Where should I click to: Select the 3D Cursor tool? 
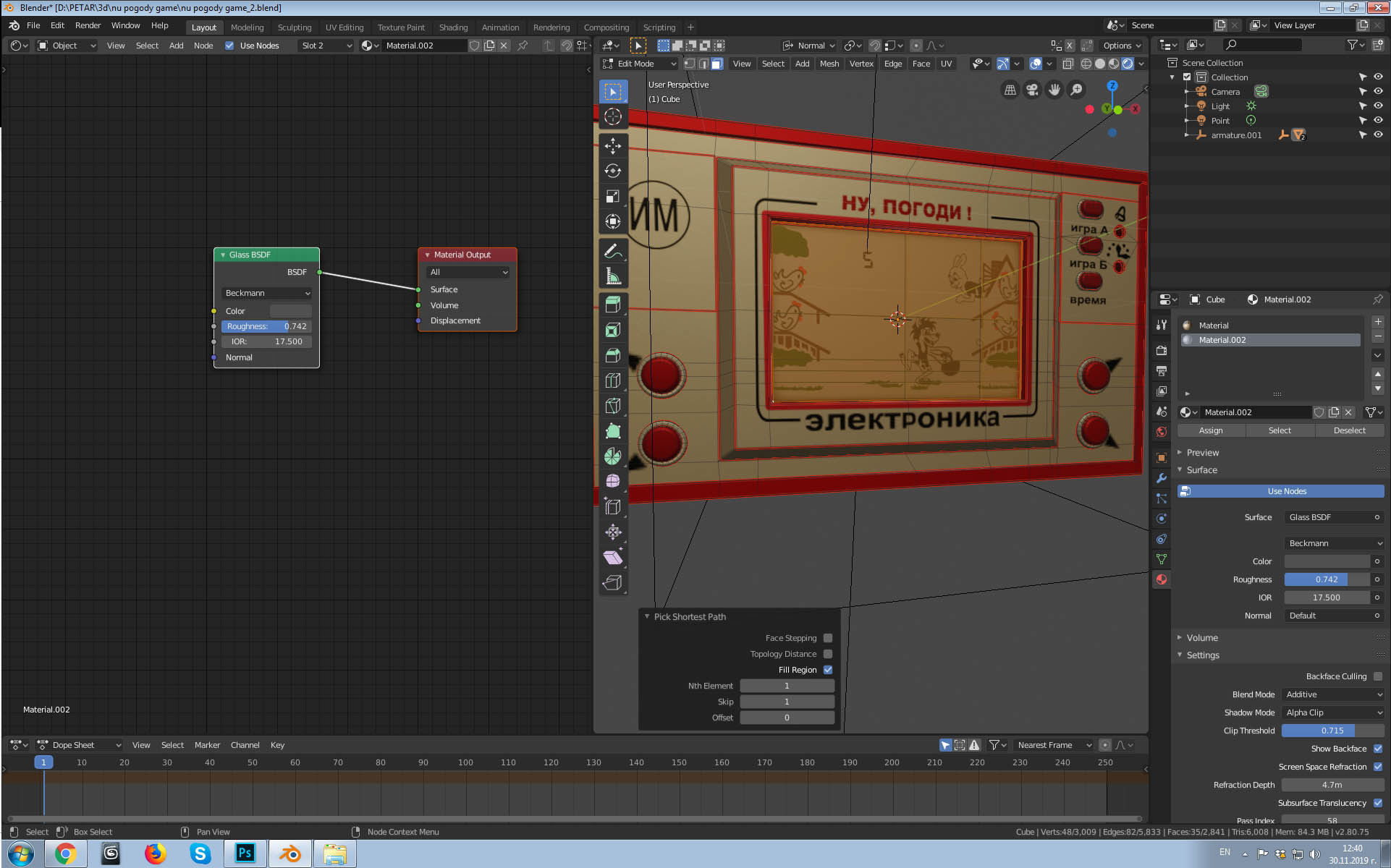point(613,116)
